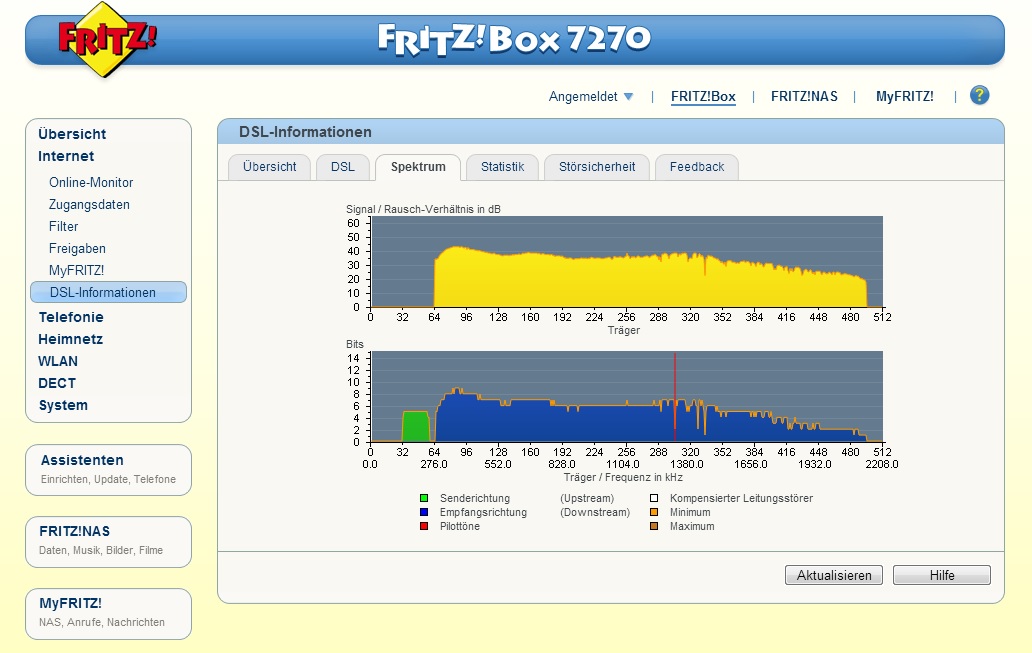The height and width of the screenshot is (653, 1032).
Task: Open the FRITZ!Box top link
Action: pos(703,97)
